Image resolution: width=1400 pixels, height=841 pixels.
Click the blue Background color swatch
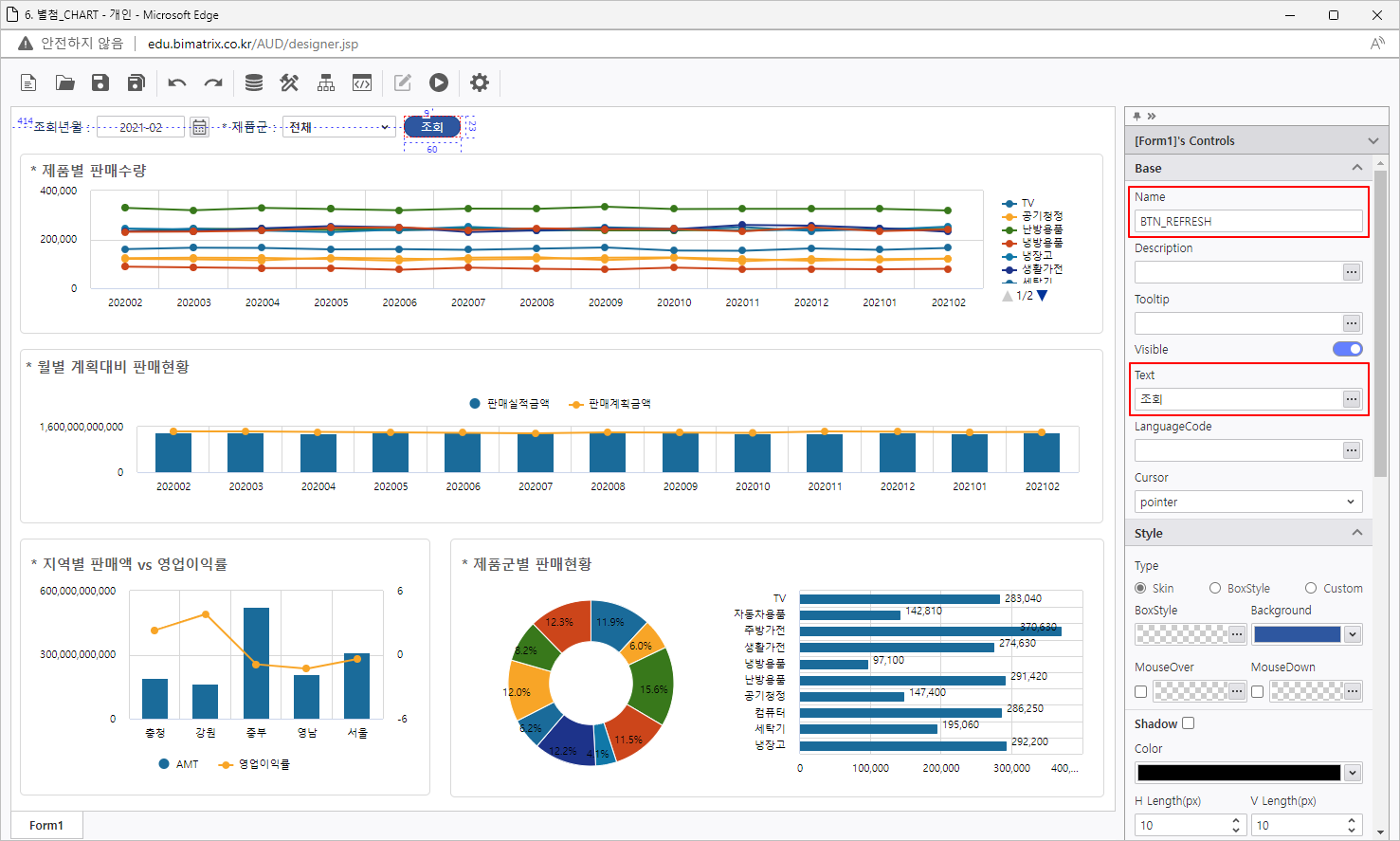pos(1297,634)
